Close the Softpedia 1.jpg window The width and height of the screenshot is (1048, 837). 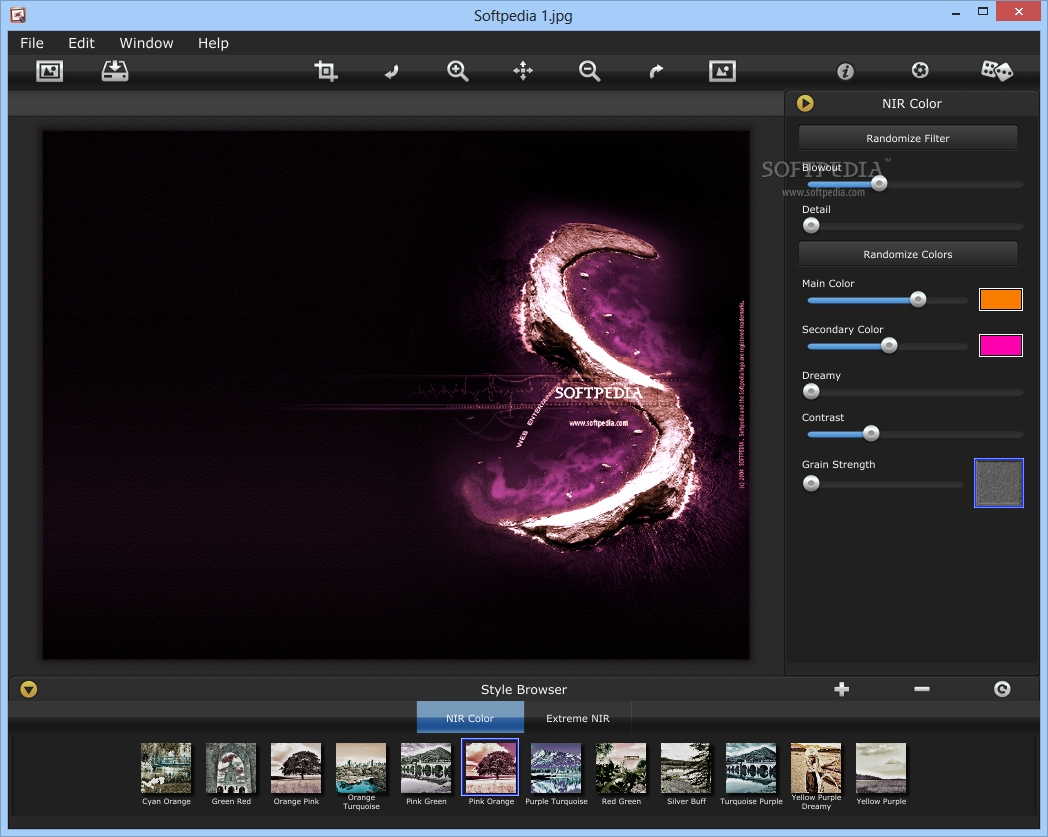coord(1019,11)
